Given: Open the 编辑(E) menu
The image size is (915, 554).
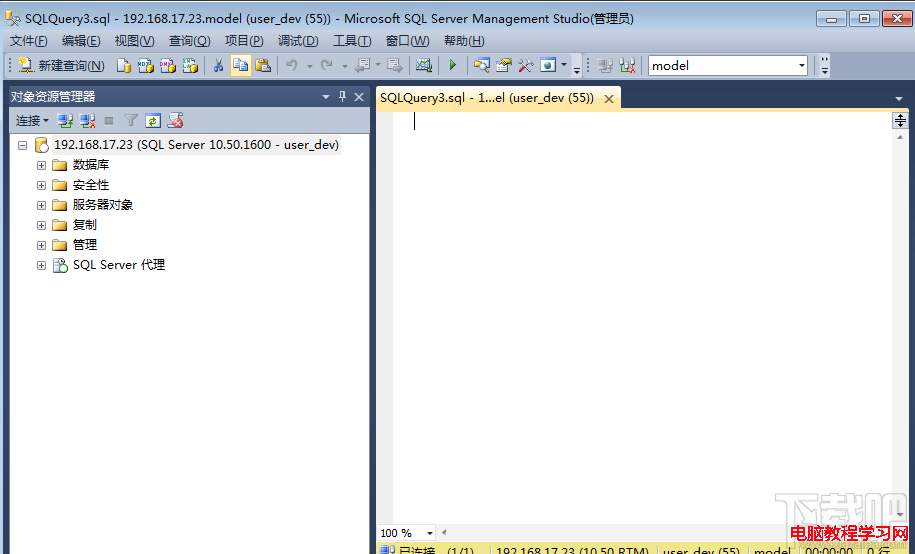Looking at the screenshot, I should click(x=81, y=41).
